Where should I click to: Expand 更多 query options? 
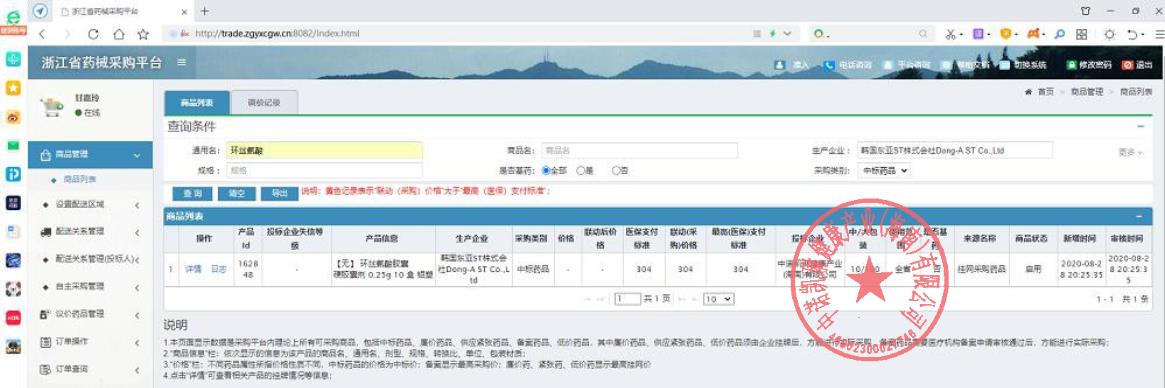(1130, 152)
